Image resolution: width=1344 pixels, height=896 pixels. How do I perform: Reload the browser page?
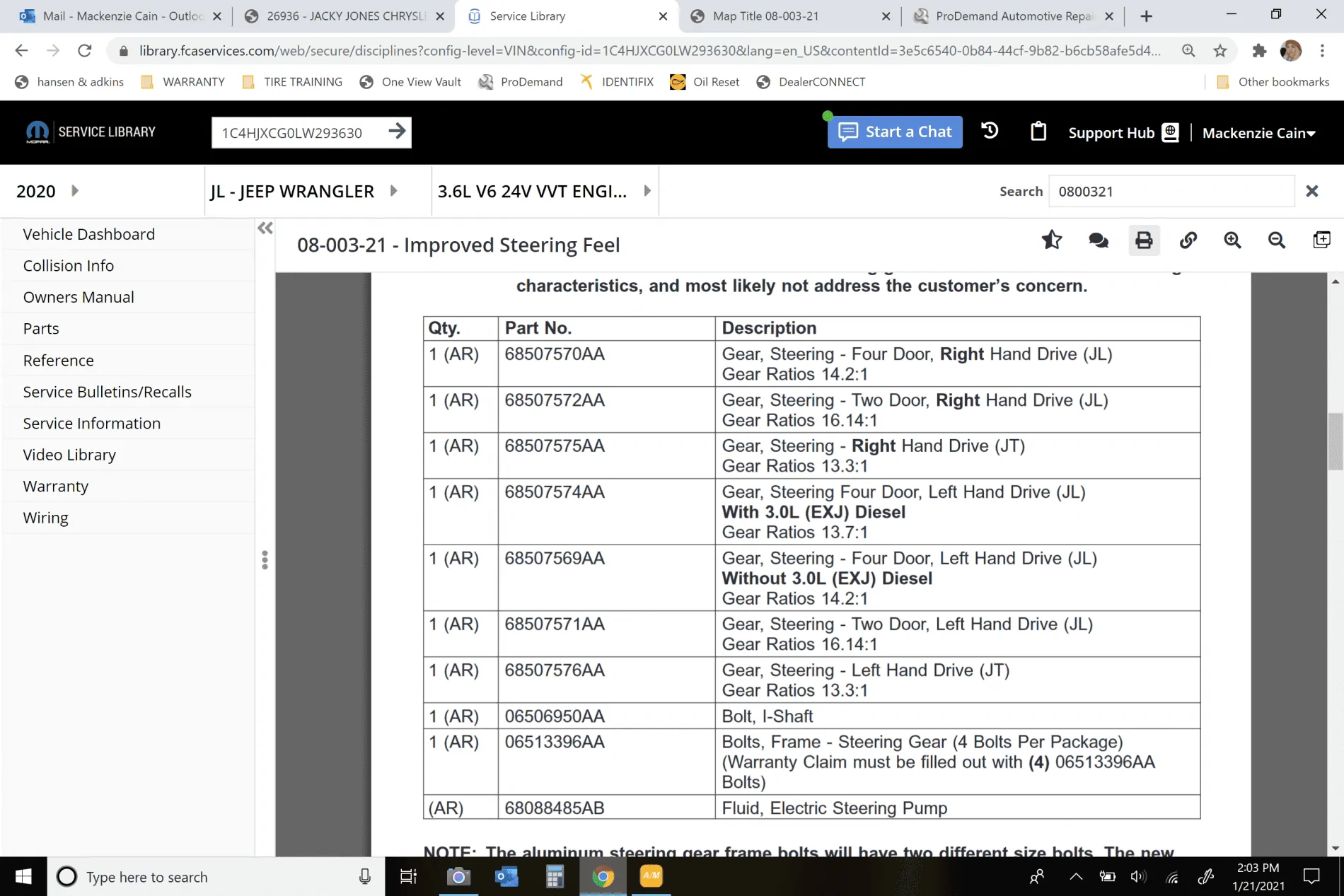click(x=85, y=50)
